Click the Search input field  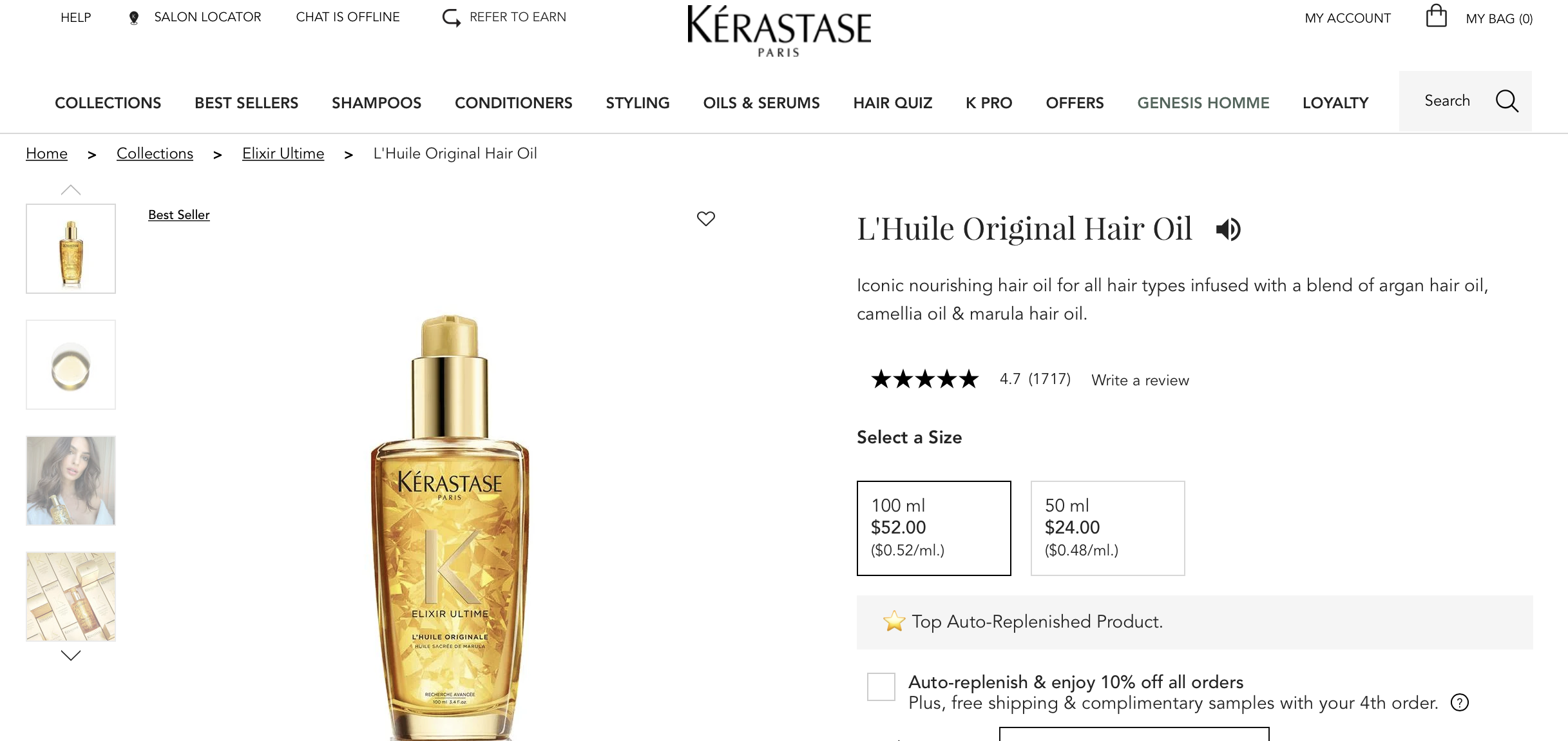pyautogui.click(x=1447, y=101)
